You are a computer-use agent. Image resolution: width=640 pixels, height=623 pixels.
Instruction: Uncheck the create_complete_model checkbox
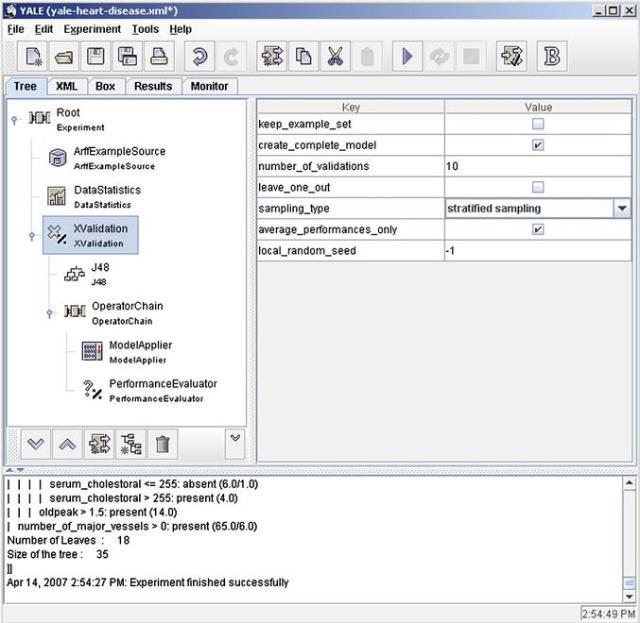click(538, 145)
